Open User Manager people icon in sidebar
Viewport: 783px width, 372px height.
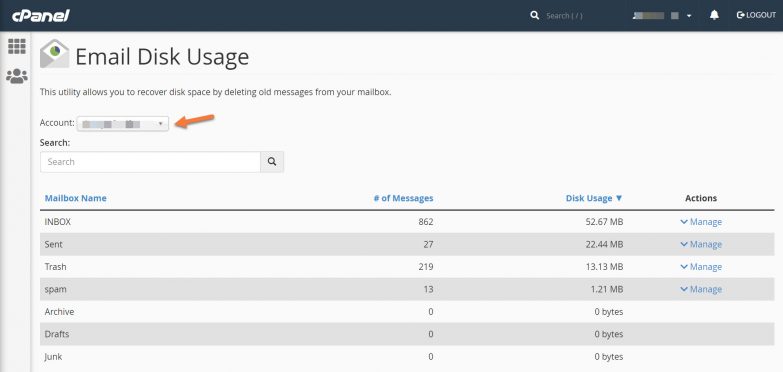(16, 76)
